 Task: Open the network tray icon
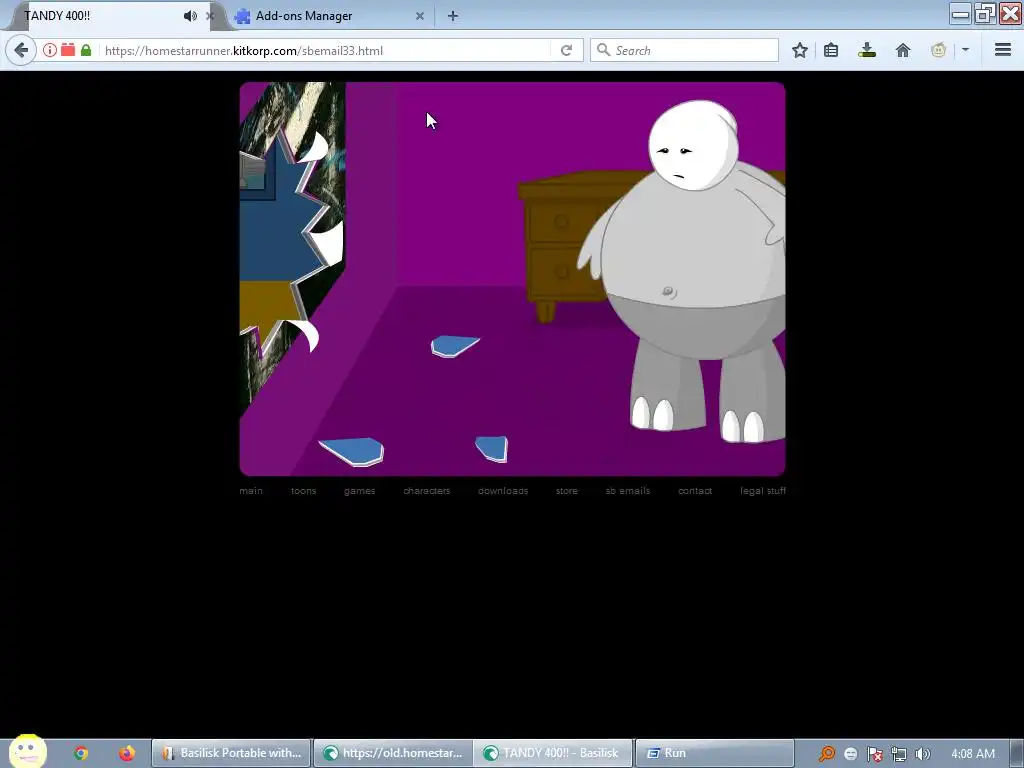click(899, 754)
